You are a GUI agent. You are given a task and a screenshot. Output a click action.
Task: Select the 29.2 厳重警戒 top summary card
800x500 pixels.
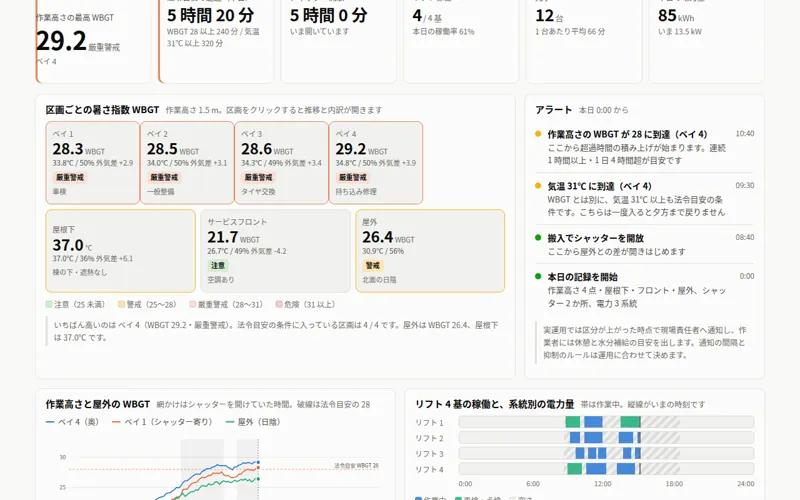[x=93, y=41]
